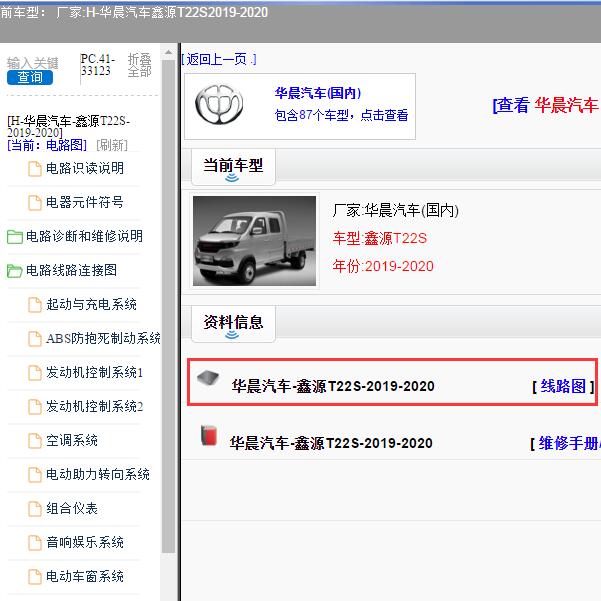The height and width of the screenshot is (601, 601).
Task: Click the [当前：电路图] link
Action: [x=47, y=145]
